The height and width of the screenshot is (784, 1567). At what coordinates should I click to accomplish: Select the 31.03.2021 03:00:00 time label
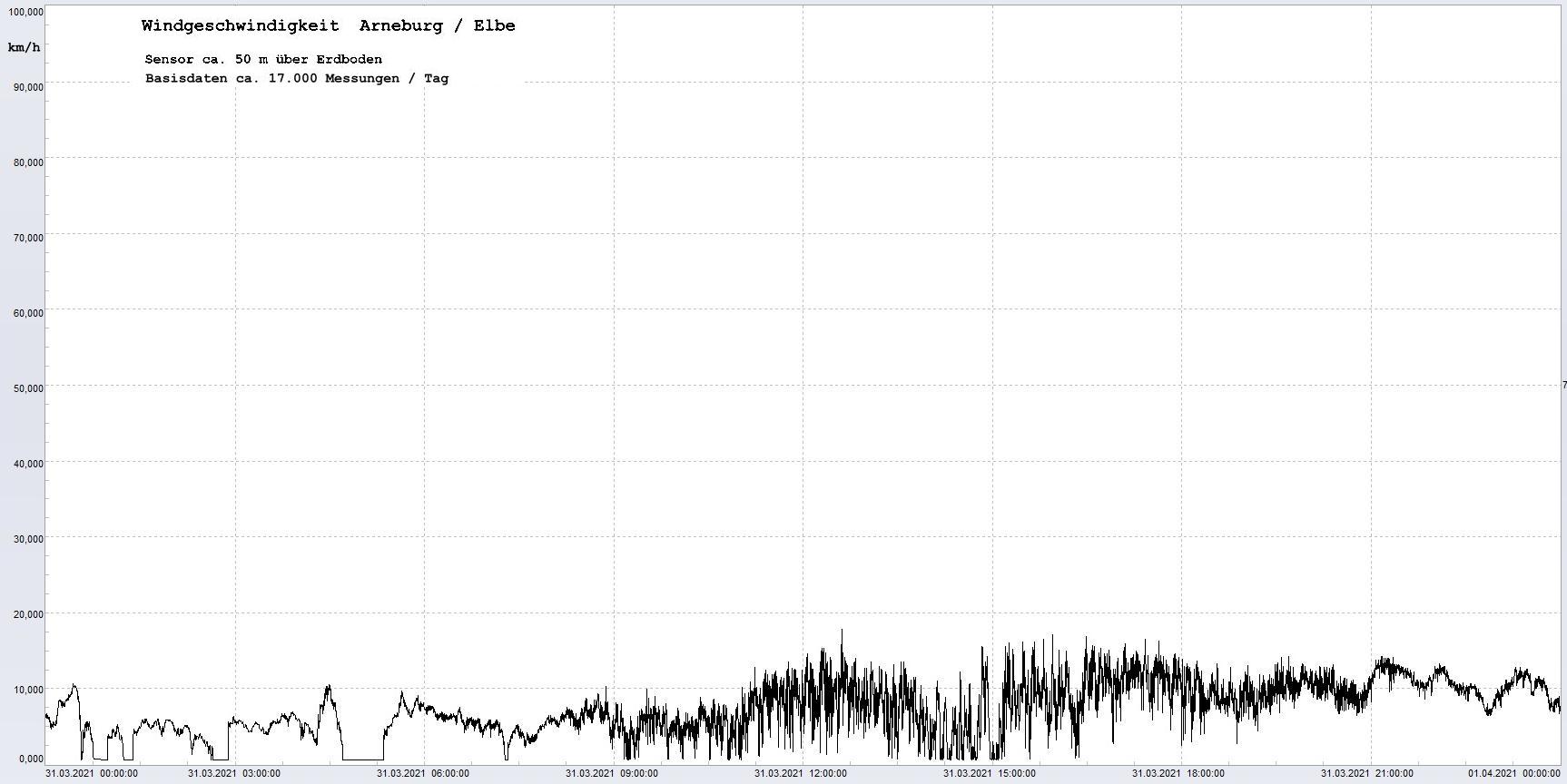tap(234, 774)
